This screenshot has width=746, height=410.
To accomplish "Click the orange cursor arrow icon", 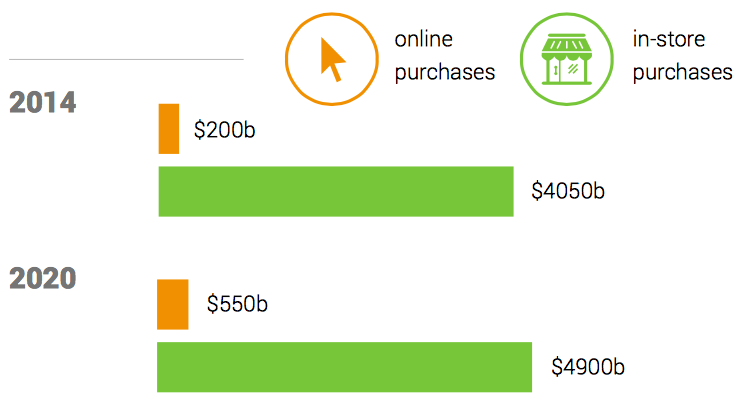I will click(x=332, y=60).
